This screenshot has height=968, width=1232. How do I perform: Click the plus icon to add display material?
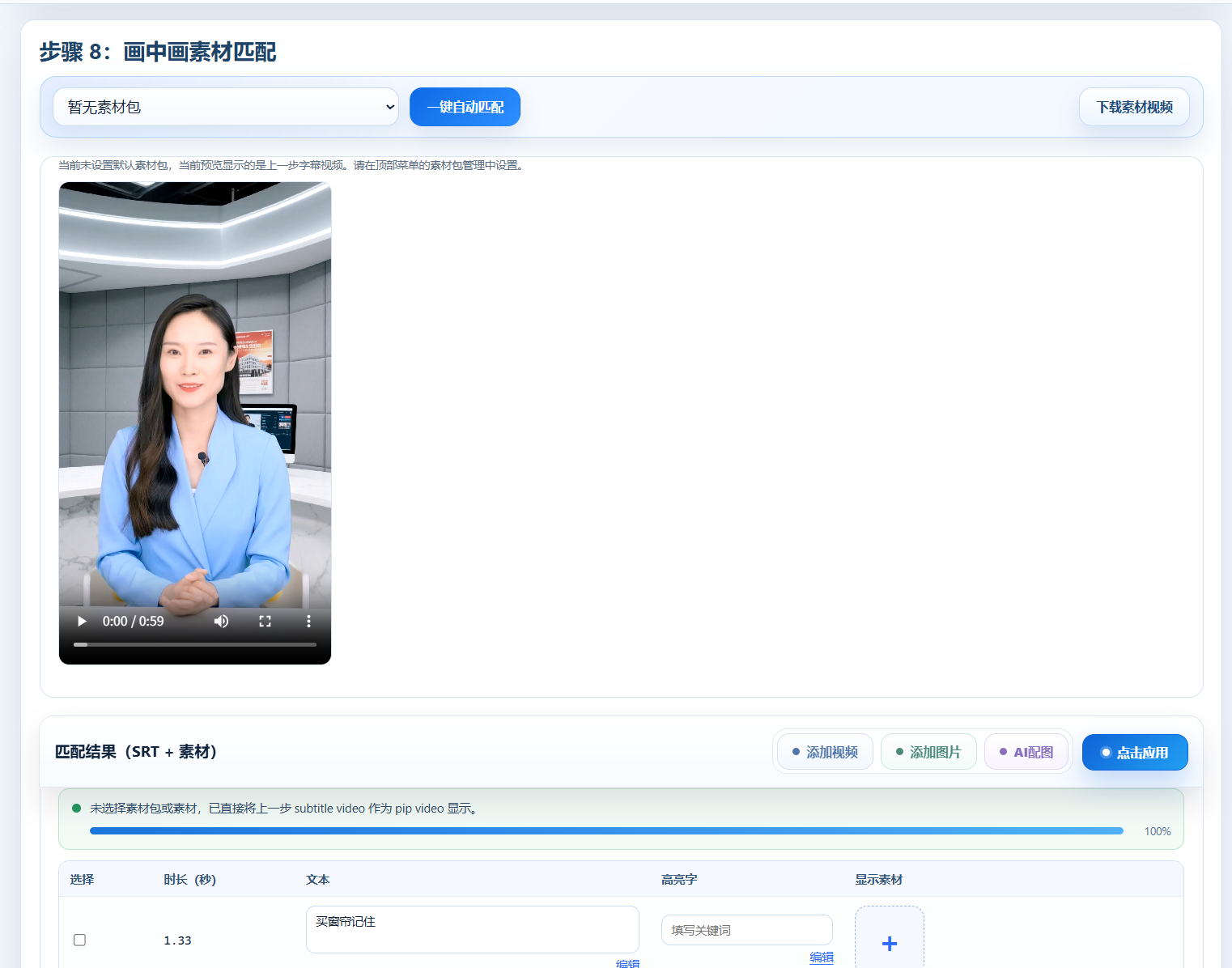point(890,943)
